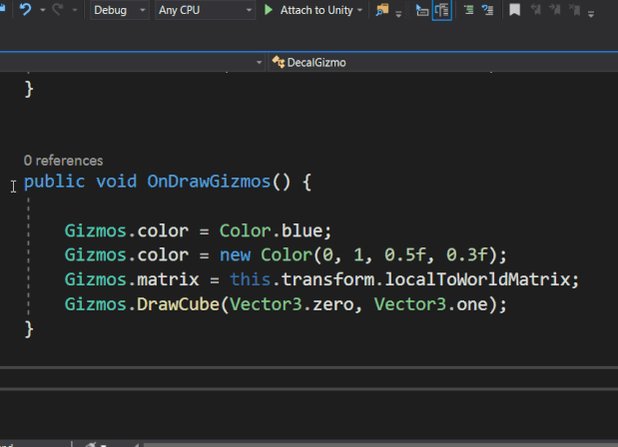The height and width of the screenshot is (447, 618).
Task: Click the closing brace of OnDrawGizmos
Action: pyautogui.click(x=29, y=329)
